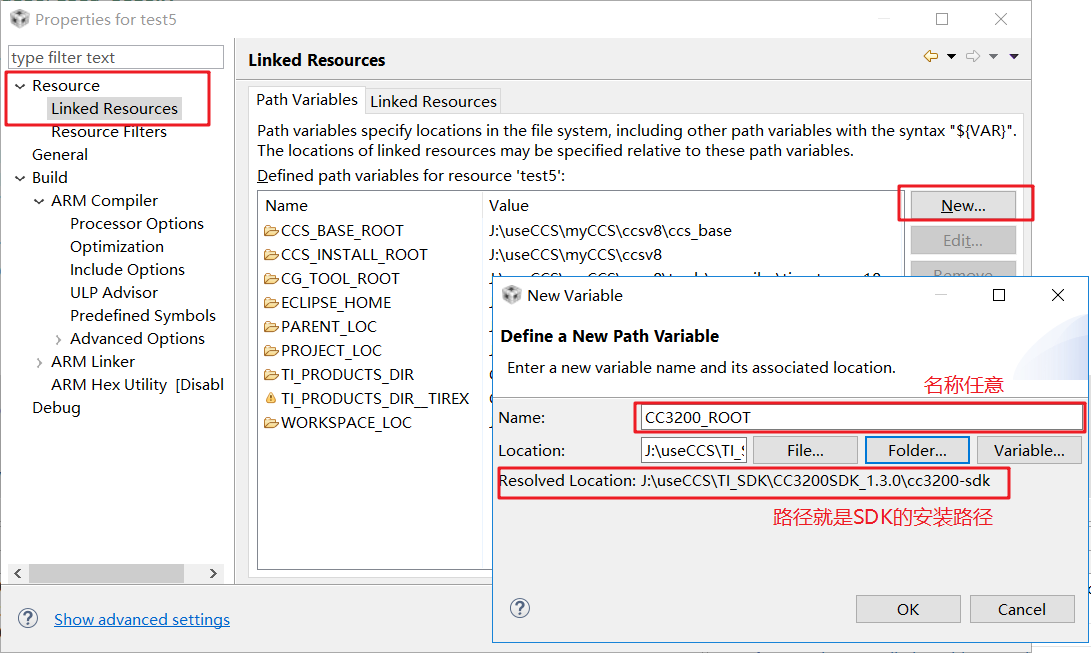
Task: Select the WORKSPACE_LOC folder icon
Action: pos(270,423)
